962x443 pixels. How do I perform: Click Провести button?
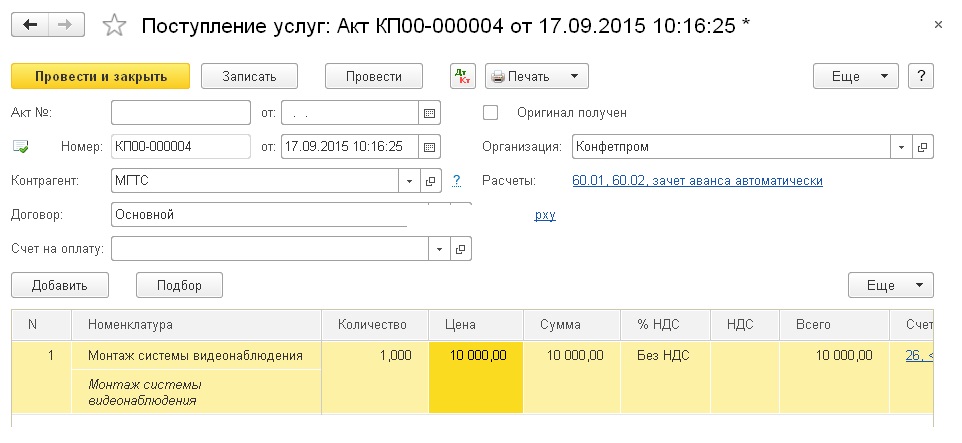(374, 77)
